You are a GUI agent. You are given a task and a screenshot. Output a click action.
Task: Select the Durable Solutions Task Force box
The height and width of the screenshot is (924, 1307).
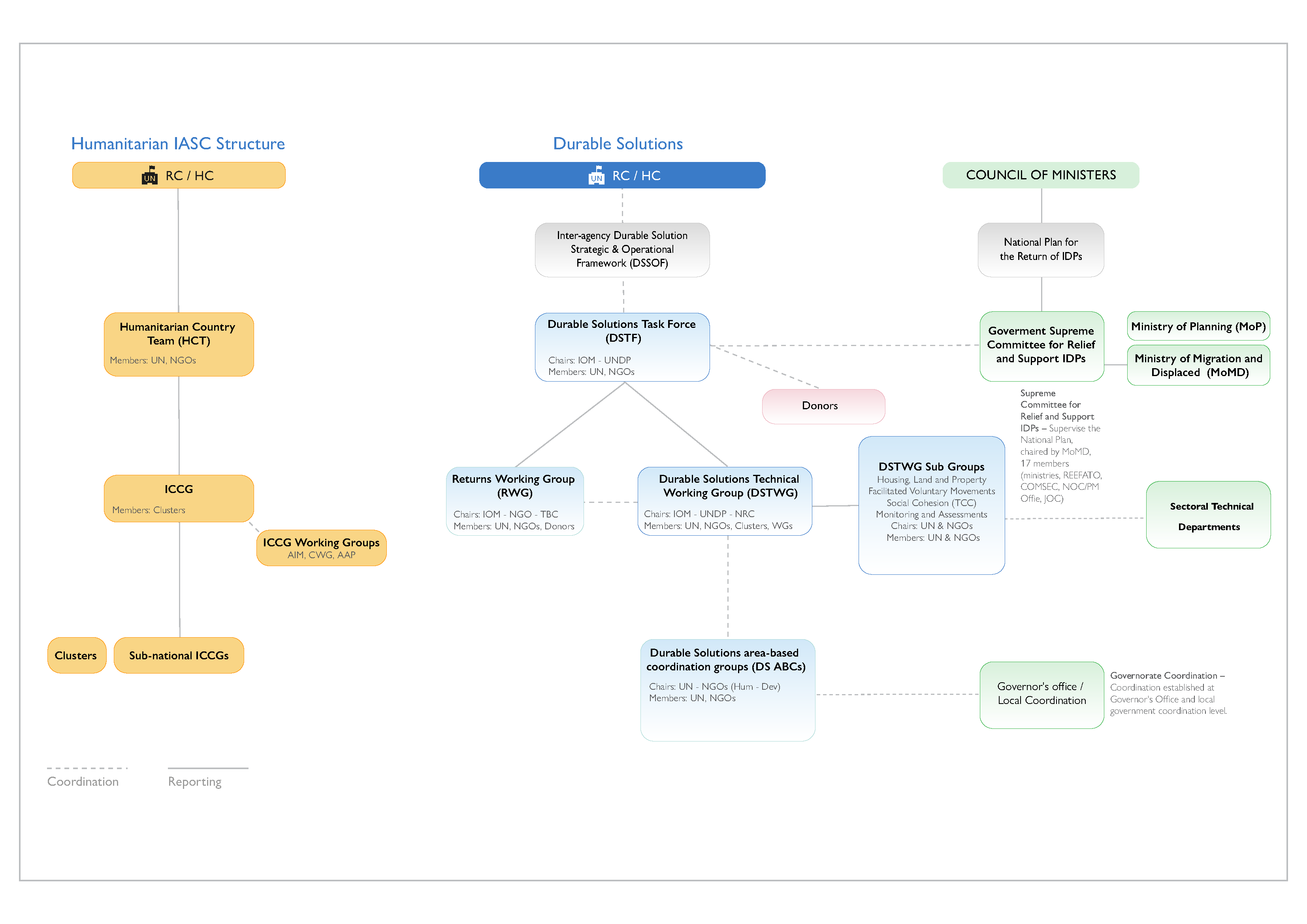tap(621, 347)
